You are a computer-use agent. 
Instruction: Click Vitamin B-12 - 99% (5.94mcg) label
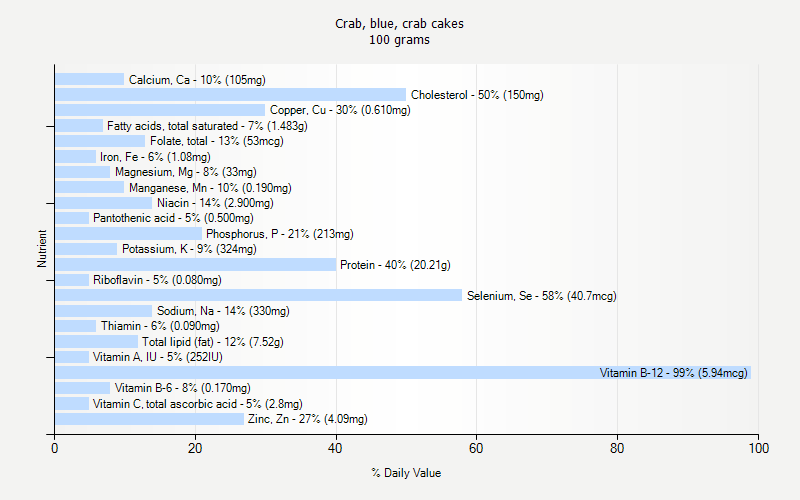pyautogui.click(x=673, y=373)
